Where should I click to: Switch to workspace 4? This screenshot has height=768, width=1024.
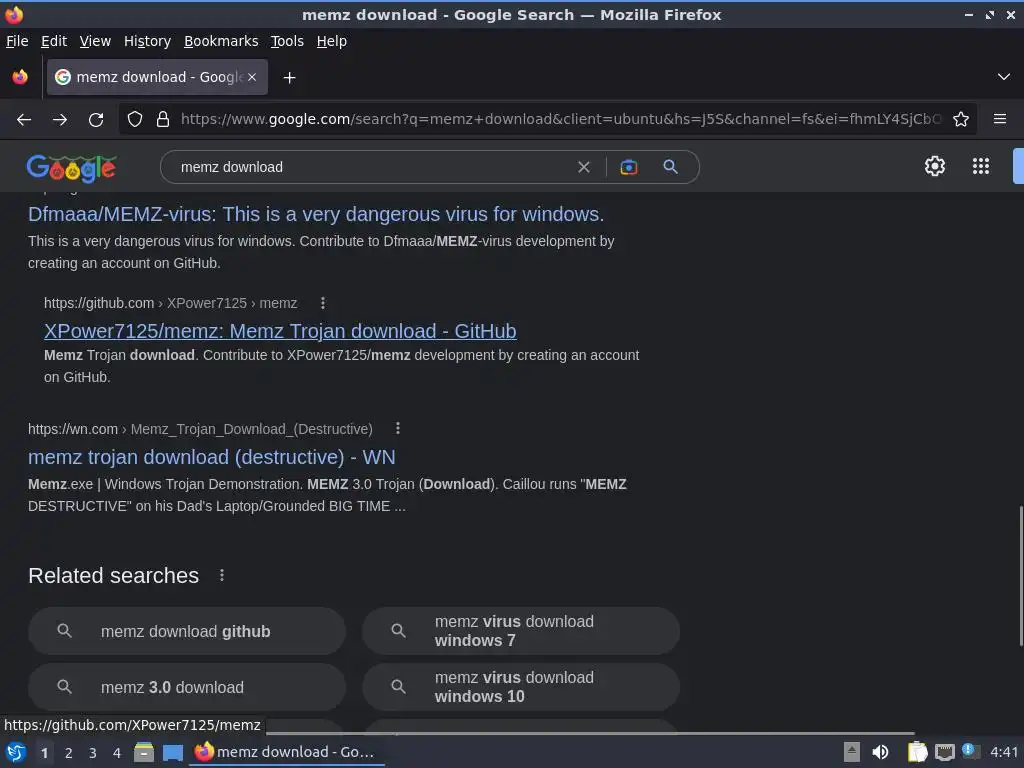[x=117, y=753]
